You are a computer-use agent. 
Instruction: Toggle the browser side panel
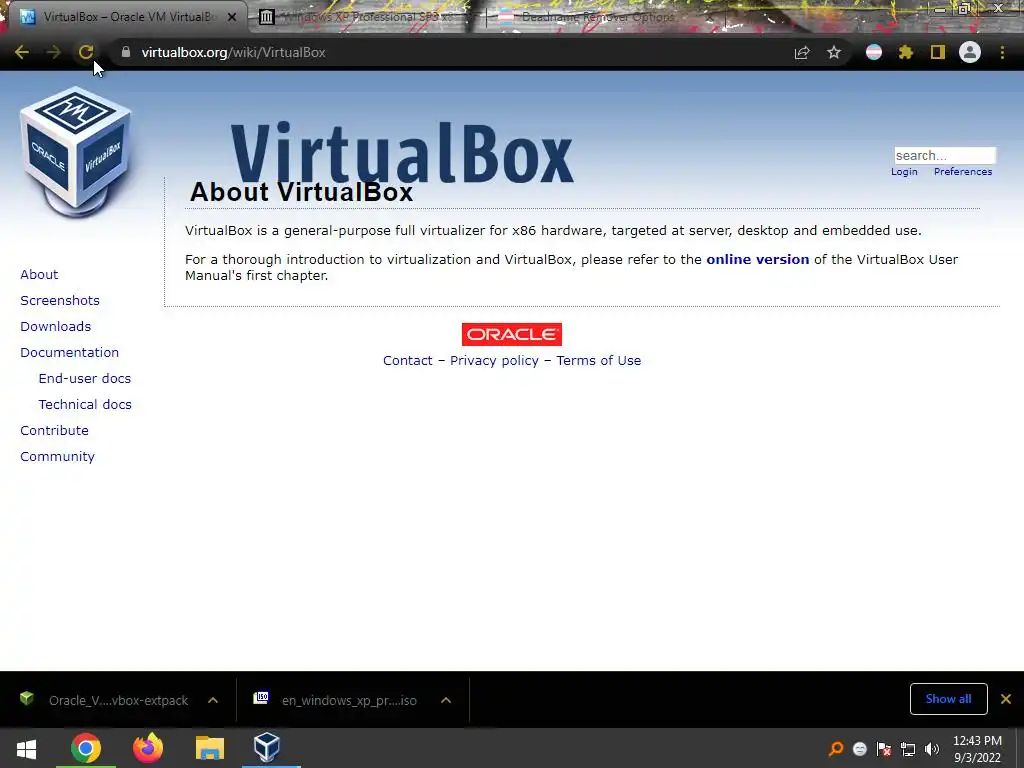tap(938, 52)
